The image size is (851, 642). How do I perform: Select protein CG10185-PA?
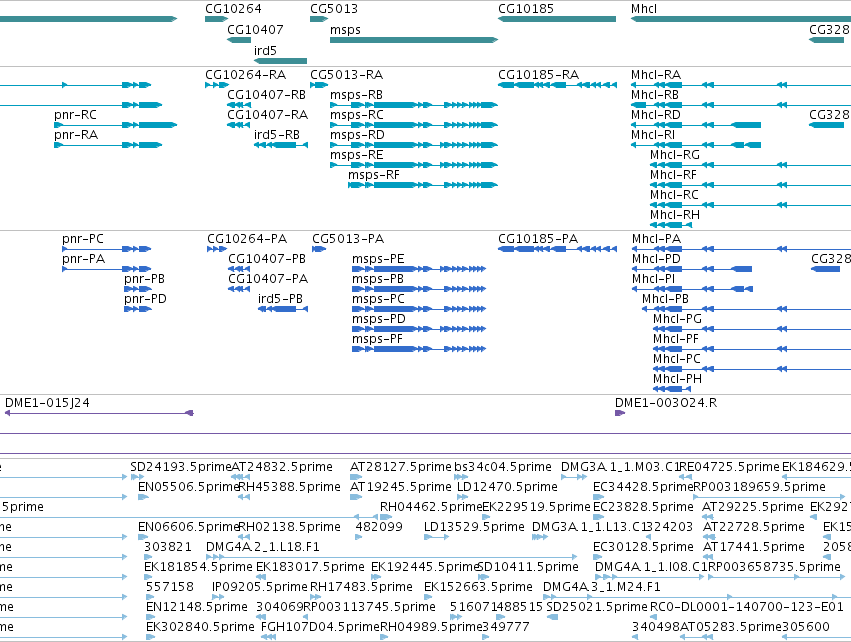click(x=538, y=239)
